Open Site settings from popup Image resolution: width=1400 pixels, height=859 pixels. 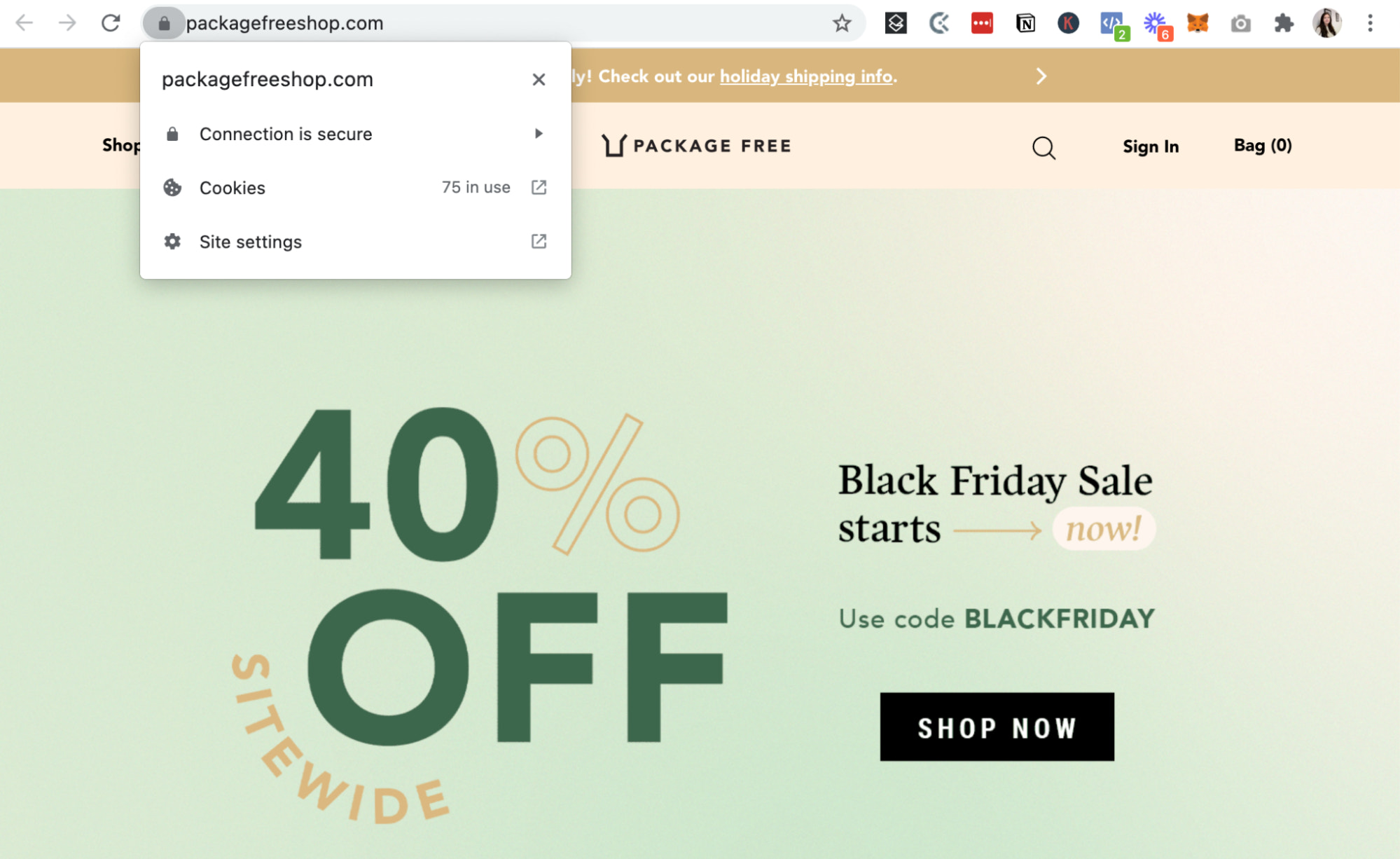[355, 242]
